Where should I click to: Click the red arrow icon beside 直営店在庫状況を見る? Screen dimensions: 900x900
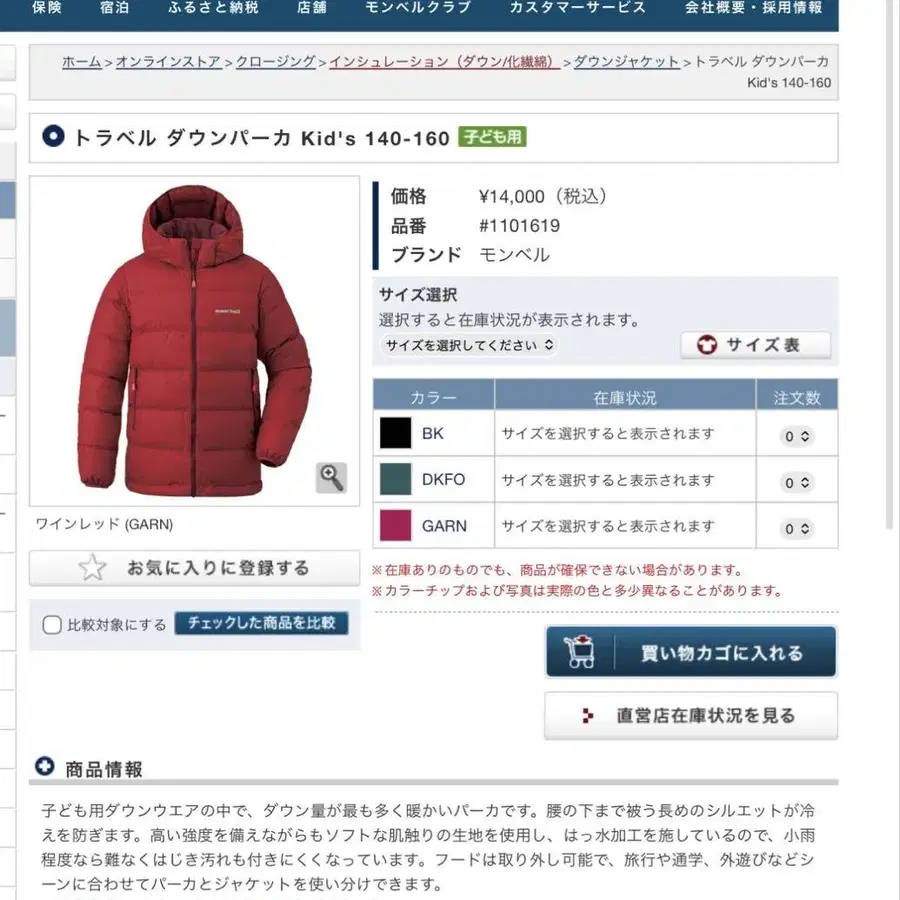tap(587, 716)
